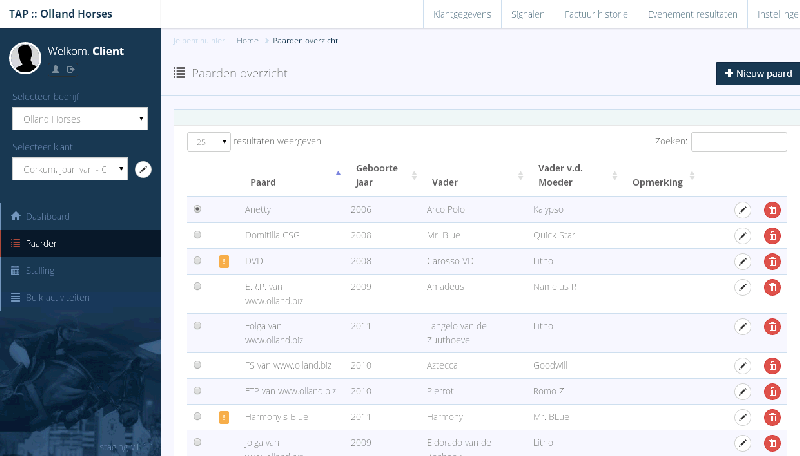Screen dimensions: 800x456
Task: Open the Selecteer klant dropdown
Action: pyautogui.click(x=70, y=169)
